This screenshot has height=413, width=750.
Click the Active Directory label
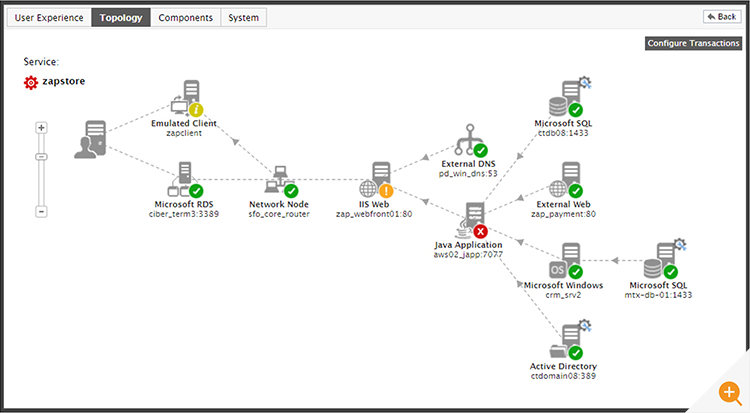tap(563, 366)
